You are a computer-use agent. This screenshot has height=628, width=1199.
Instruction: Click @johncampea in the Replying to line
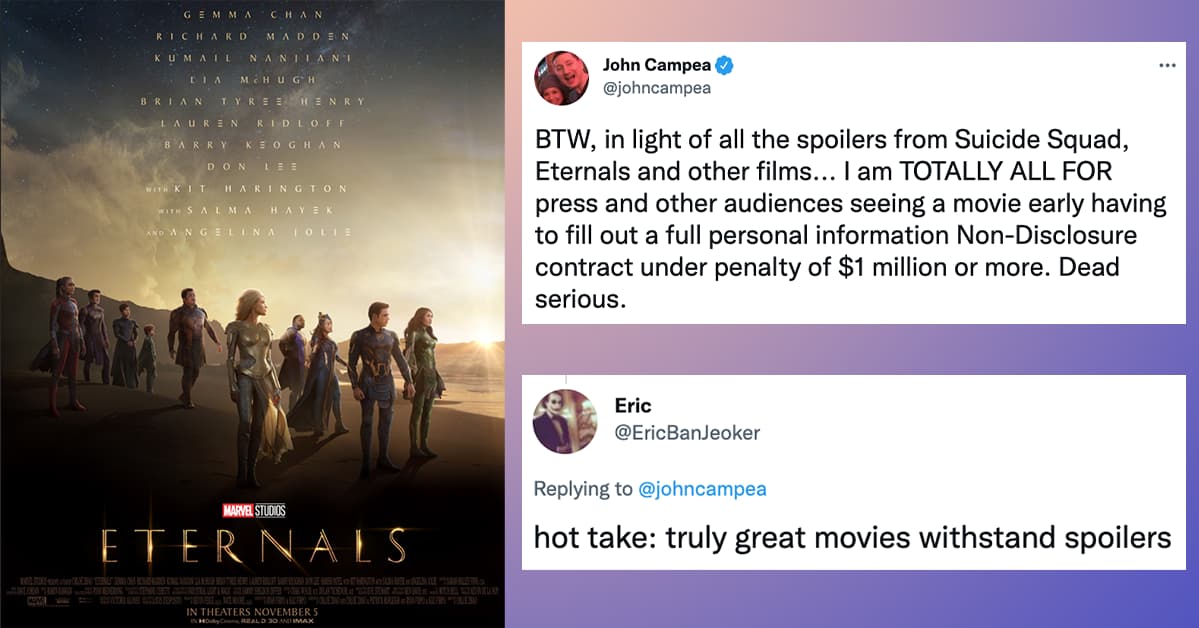702,489
